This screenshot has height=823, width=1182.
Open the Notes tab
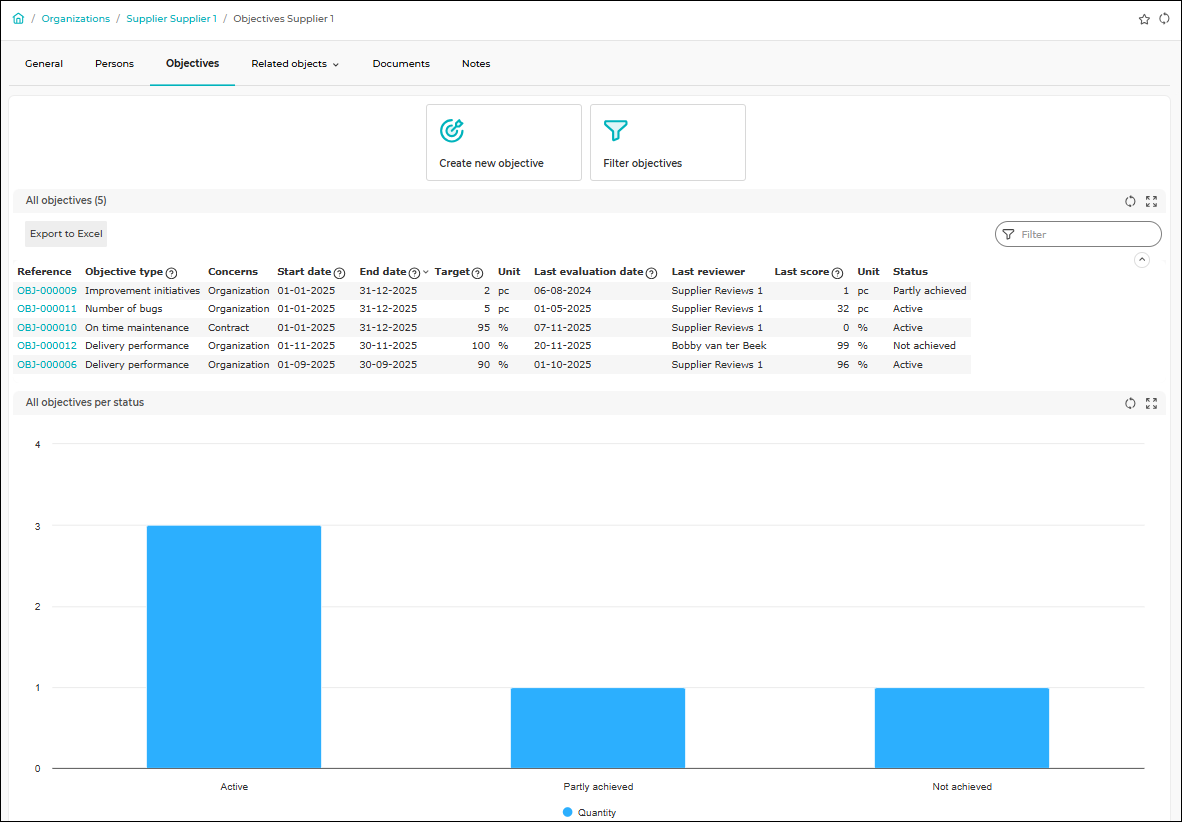pos(476,64)
